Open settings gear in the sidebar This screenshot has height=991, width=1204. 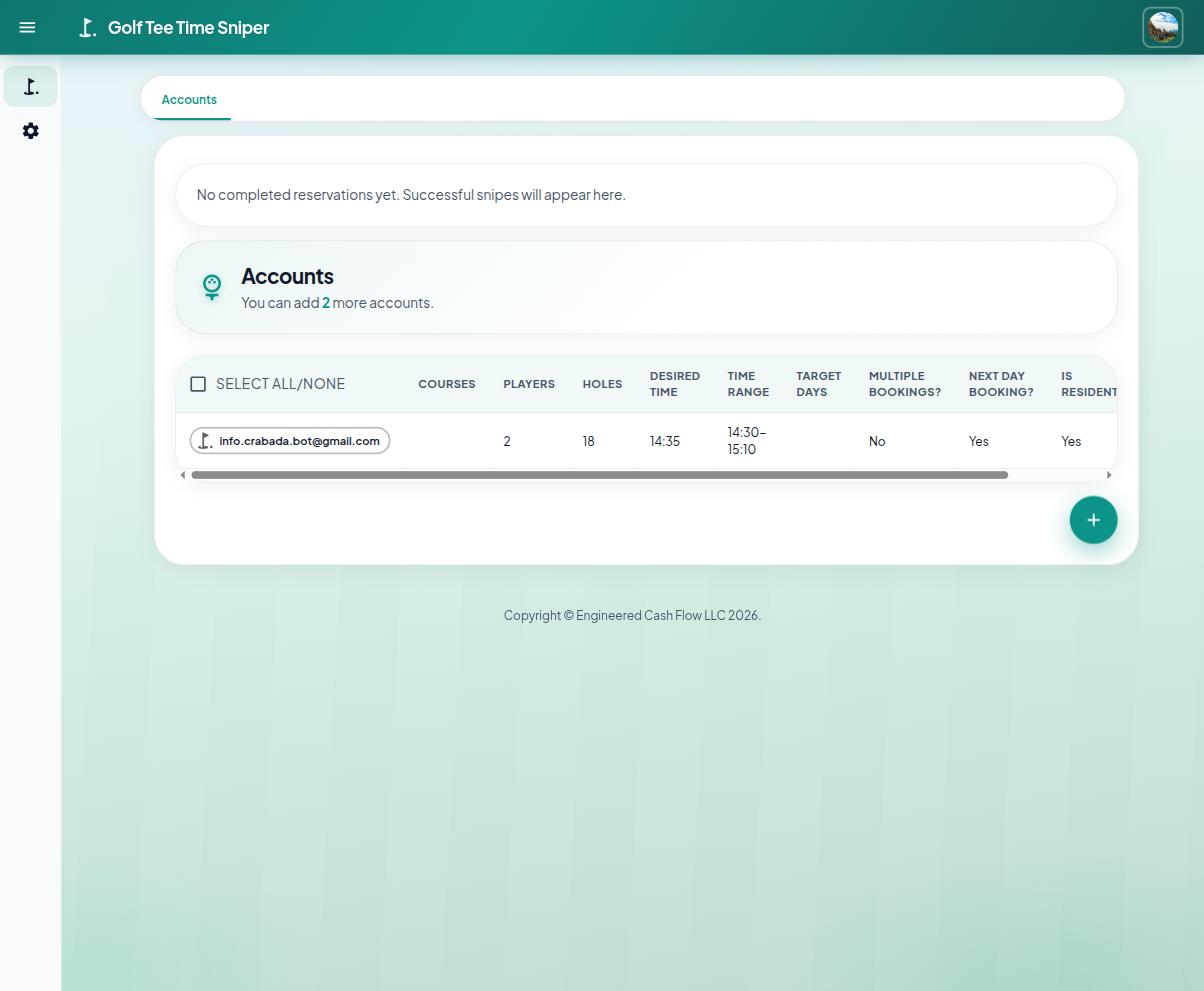(x=31, y=131)
